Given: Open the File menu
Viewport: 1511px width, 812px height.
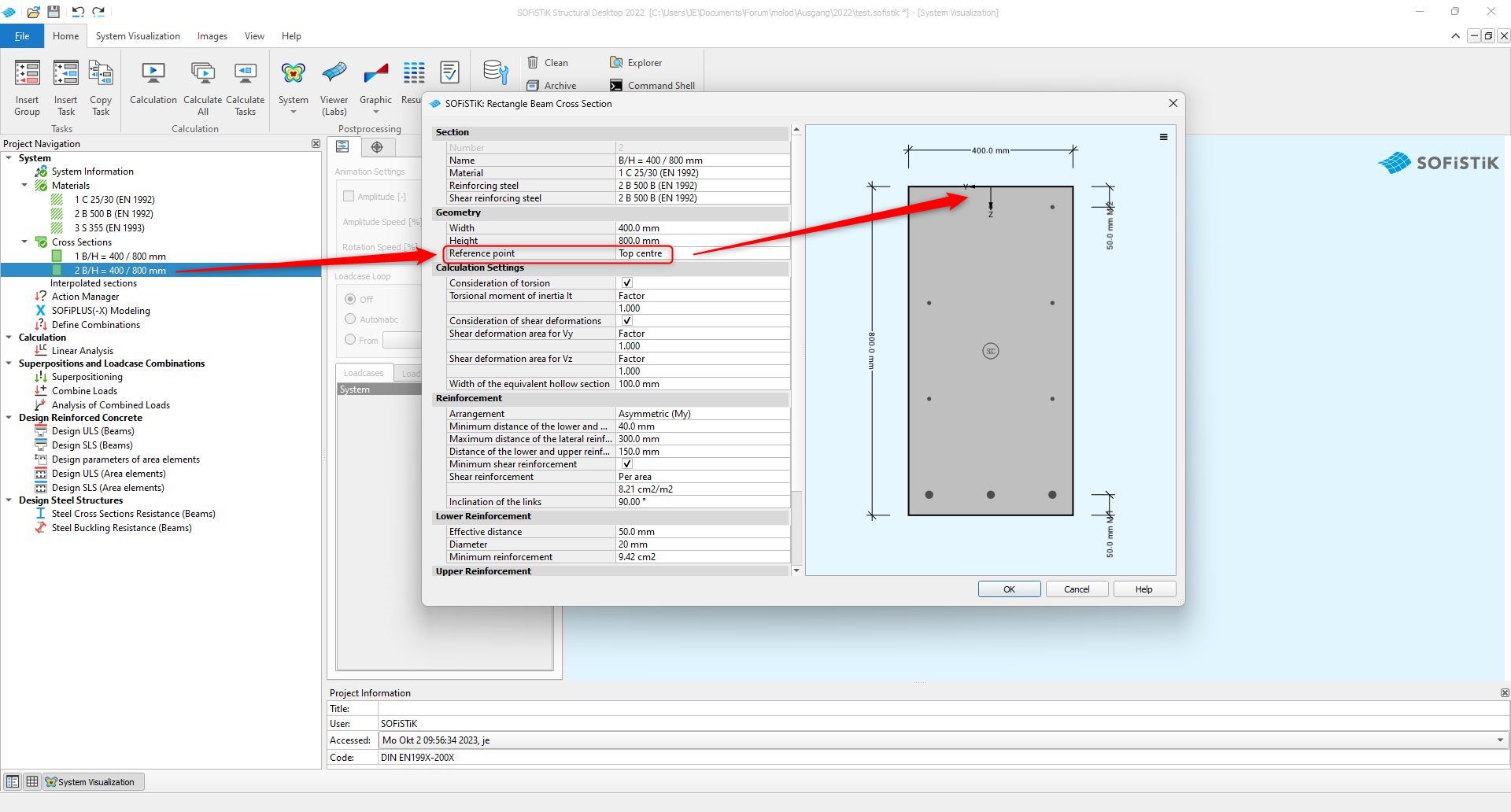Looking at the screenshot, I should click(22, 36).
